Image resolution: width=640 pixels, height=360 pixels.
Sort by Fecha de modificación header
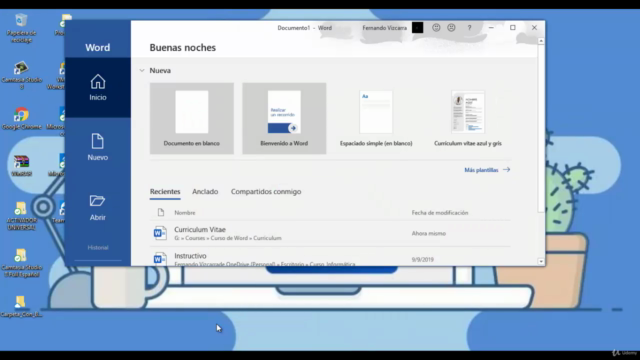pyautogui.click(x=440, y=213)
